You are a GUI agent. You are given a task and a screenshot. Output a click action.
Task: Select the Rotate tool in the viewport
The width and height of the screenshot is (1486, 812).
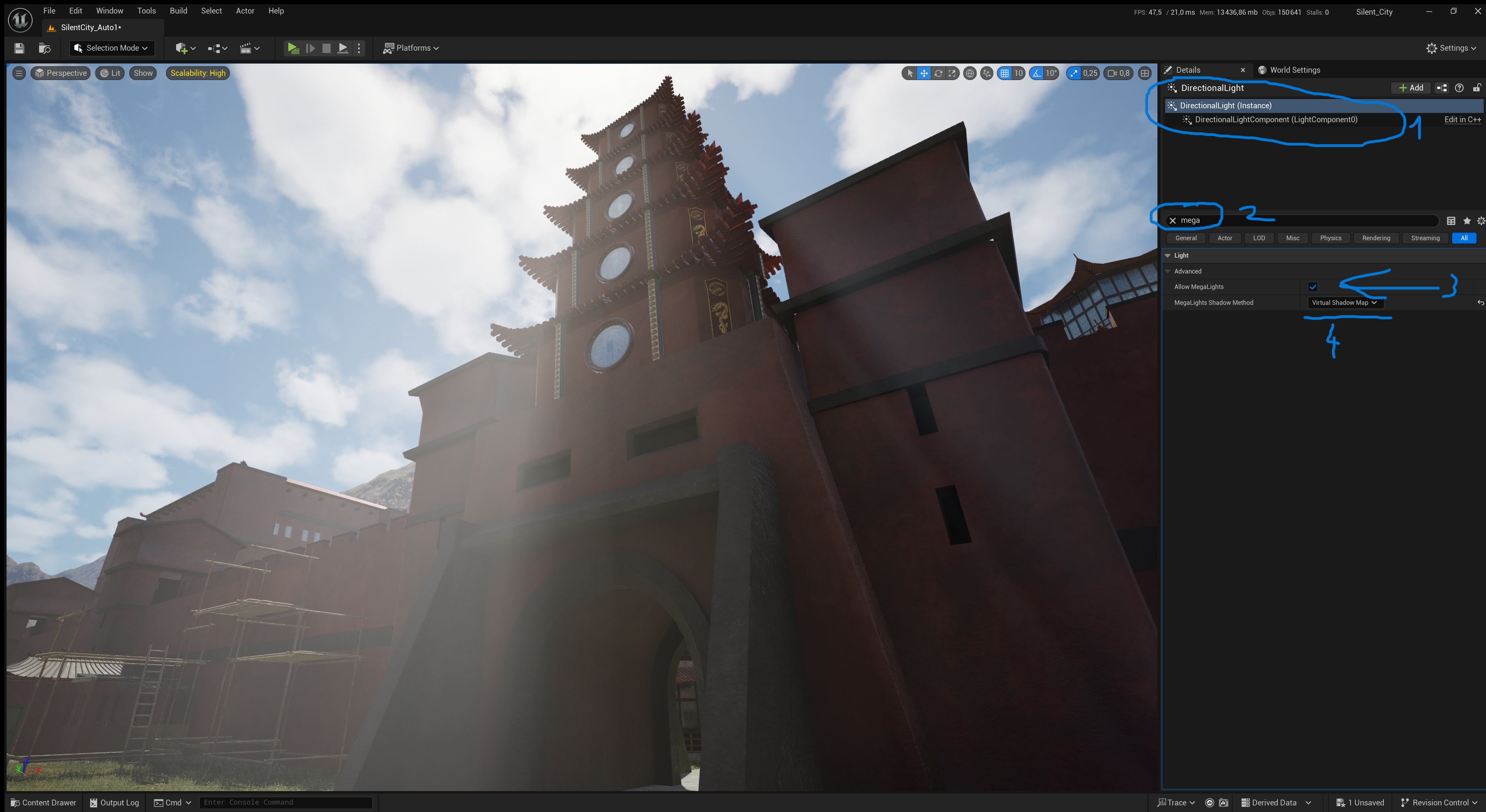(x=938, y=73)
